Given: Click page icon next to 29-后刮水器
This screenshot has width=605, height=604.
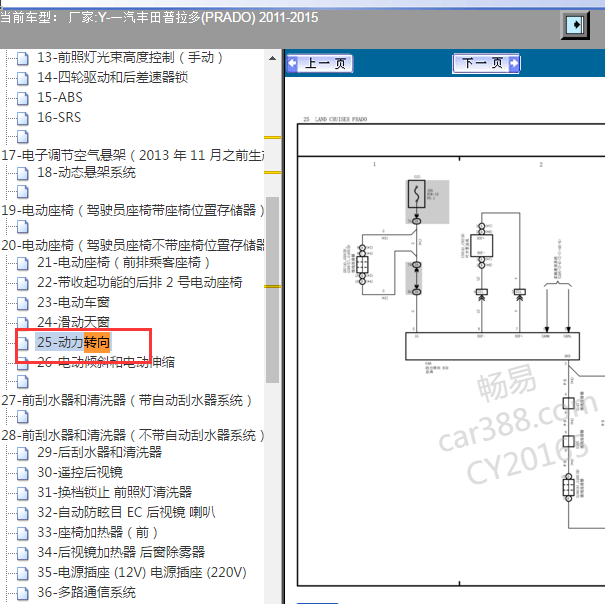Looking at the screenshot, I should [x=23, y=453].
